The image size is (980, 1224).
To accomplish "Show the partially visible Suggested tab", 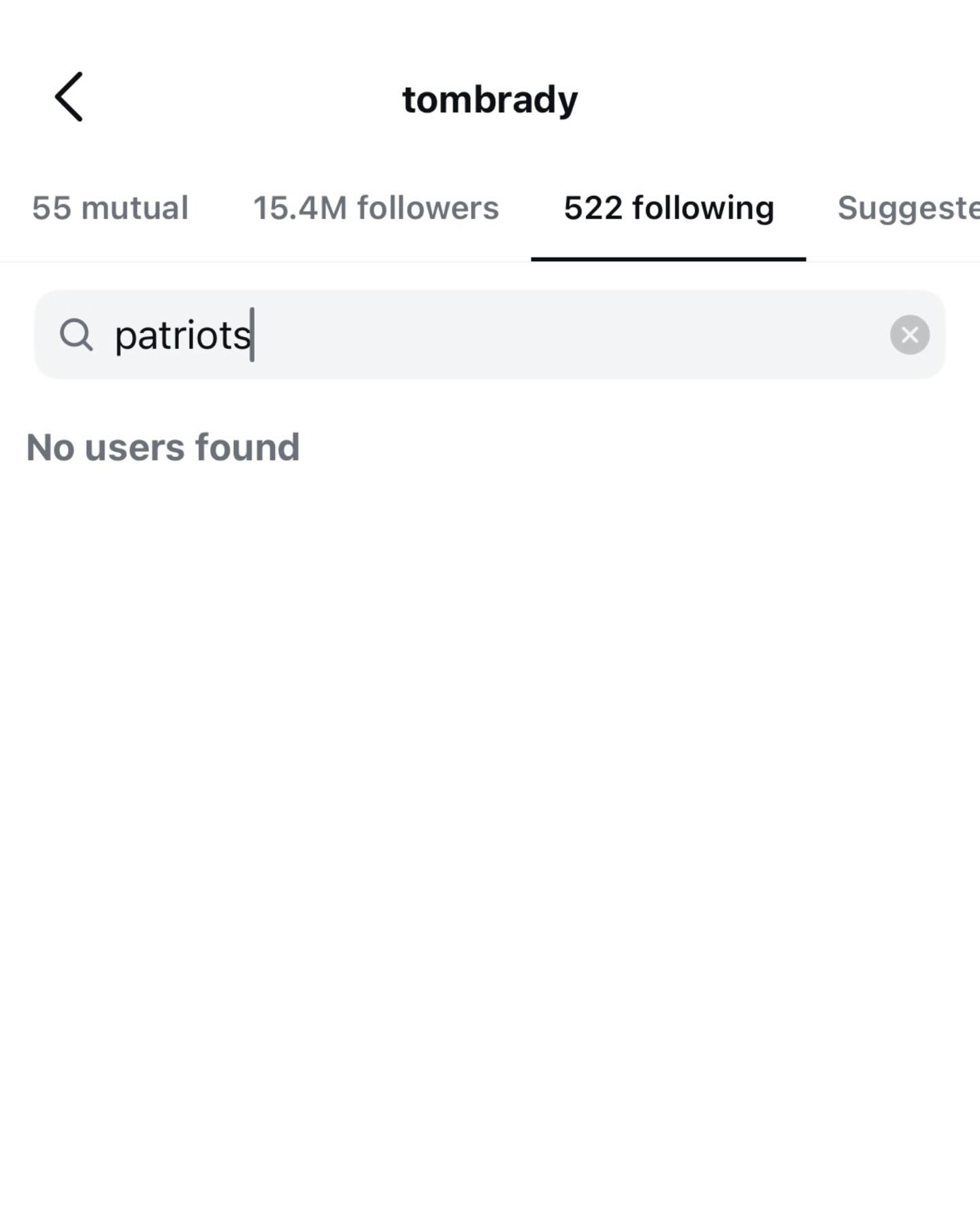I will 908,208.
